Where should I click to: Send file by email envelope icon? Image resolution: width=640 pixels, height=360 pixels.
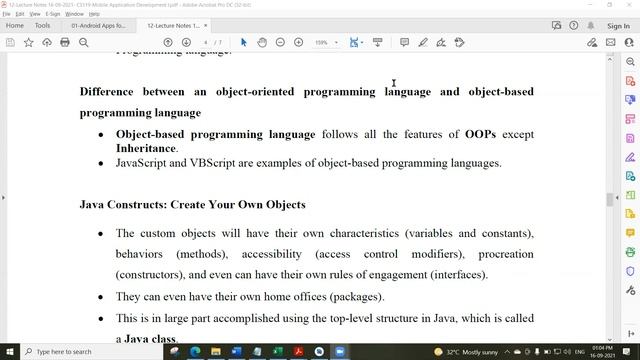click(611, 42)
